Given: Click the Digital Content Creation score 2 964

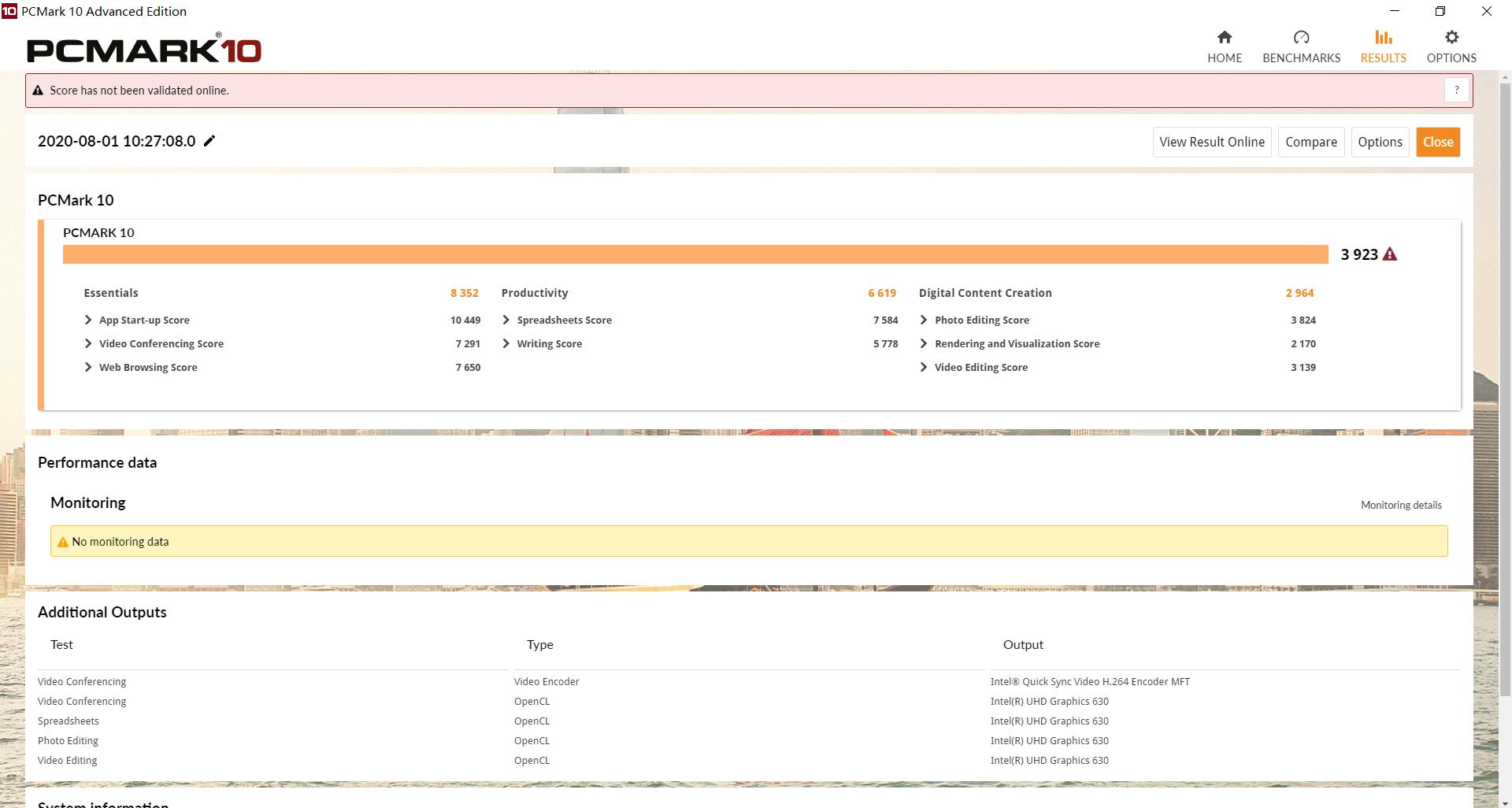Looking at the screenshot, I should coord(1299,293).
